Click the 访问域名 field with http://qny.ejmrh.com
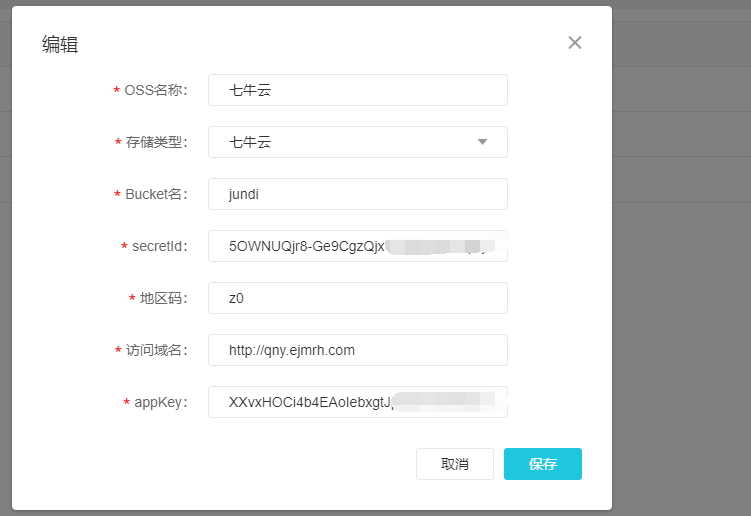The height and width of the screenshot is (516, 751). coord(357,350)
